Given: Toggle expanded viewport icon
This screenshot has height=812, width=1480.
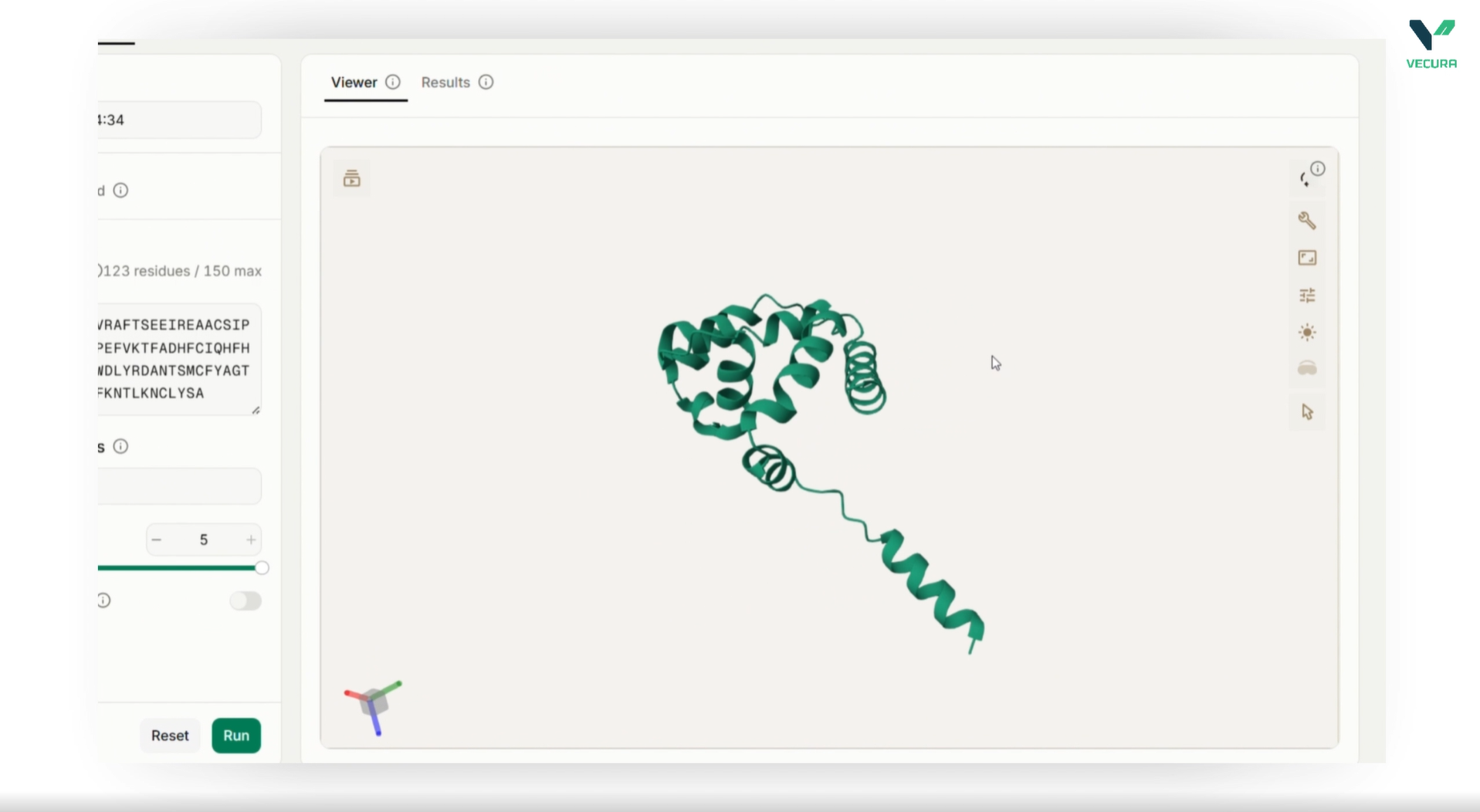Looking at the screenshot, I should tap(1307, 258).
